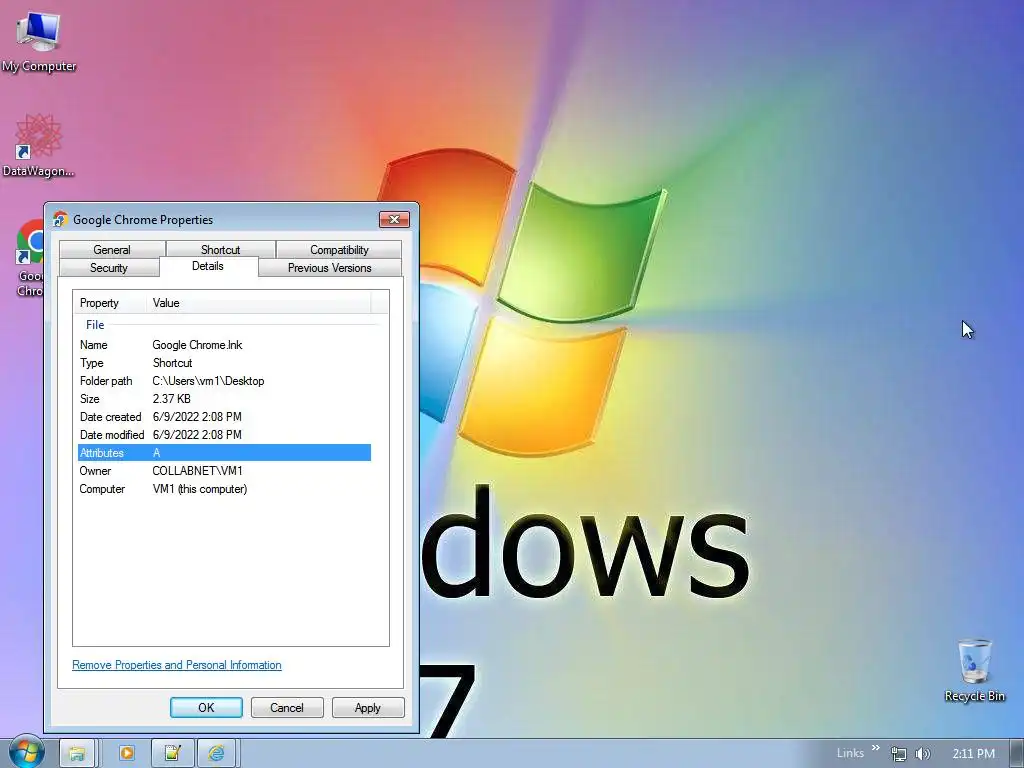Screen dimensions: 1024x768
Task: Select the Computer row VM1 (this computer)
Action: 225,489
